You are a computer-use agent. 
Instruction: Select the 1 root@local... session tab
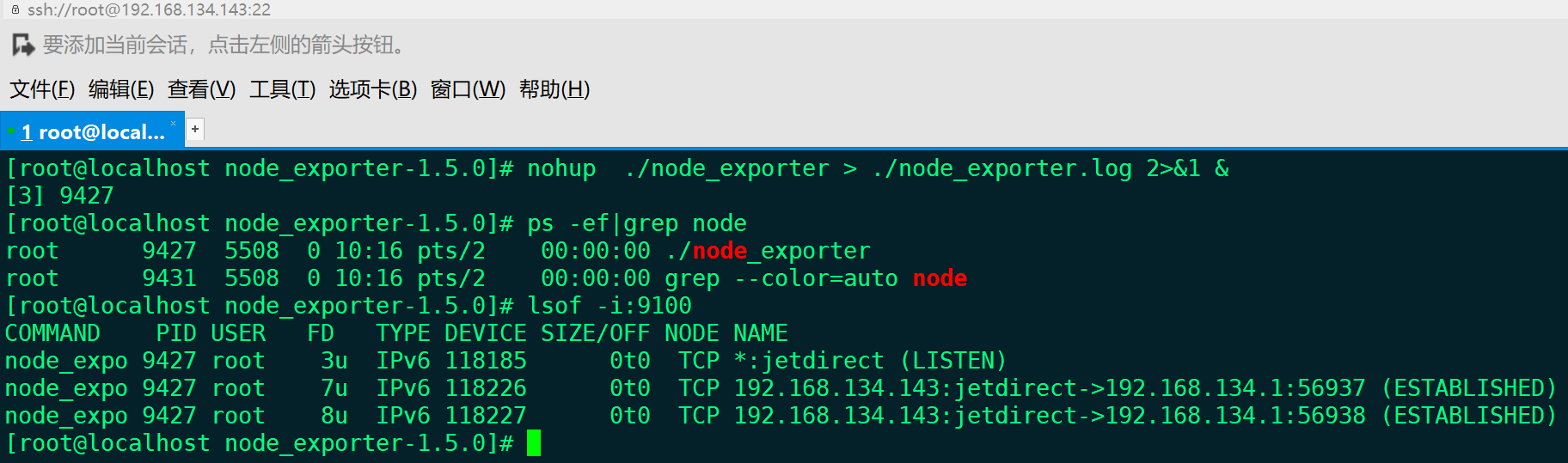tap(92, 131)
